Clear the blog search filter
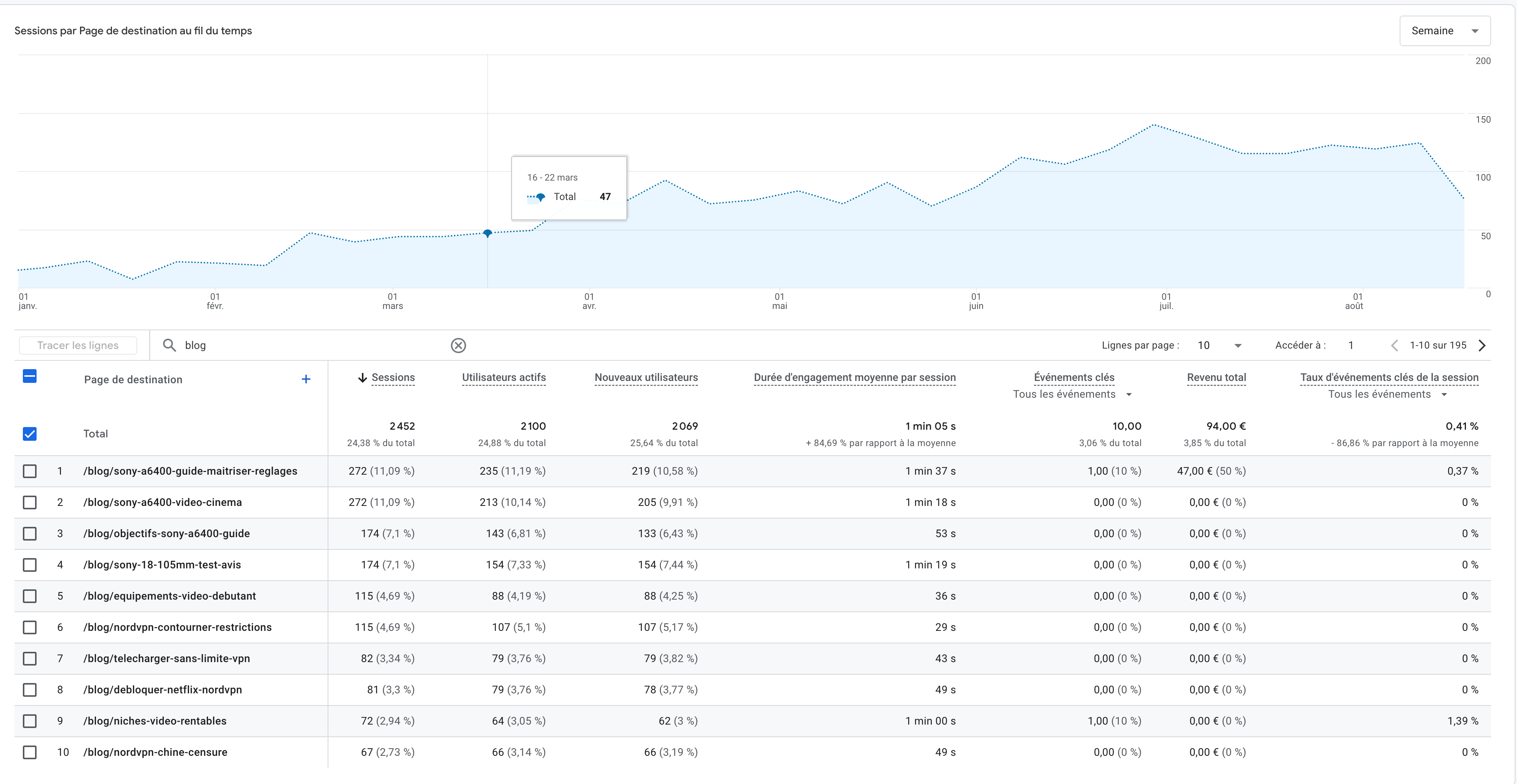This screenshot has height=784, width=1517. tap(458, 345)
